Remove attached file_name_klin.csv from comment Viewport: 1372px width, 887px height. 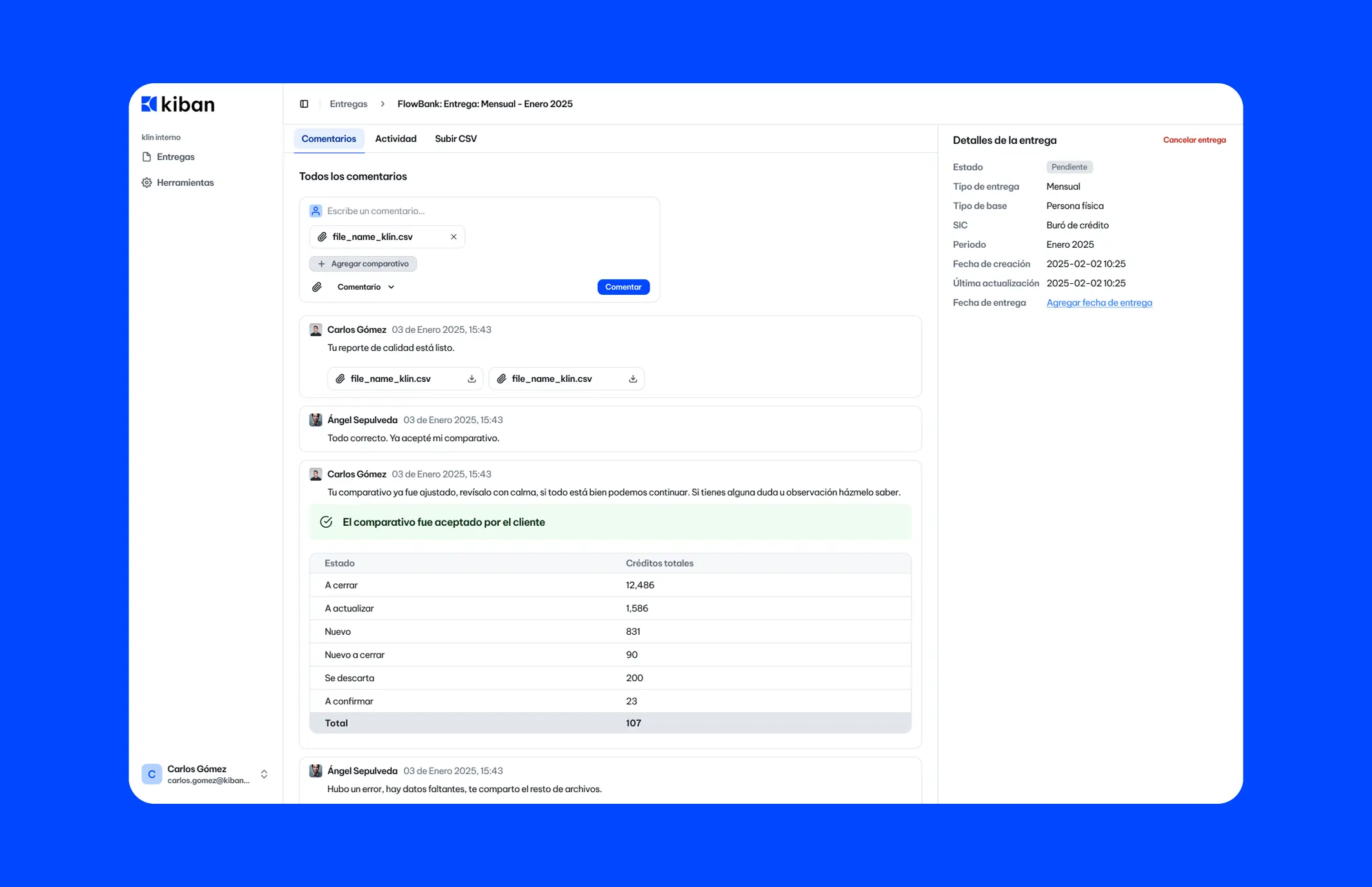point(453,237)
